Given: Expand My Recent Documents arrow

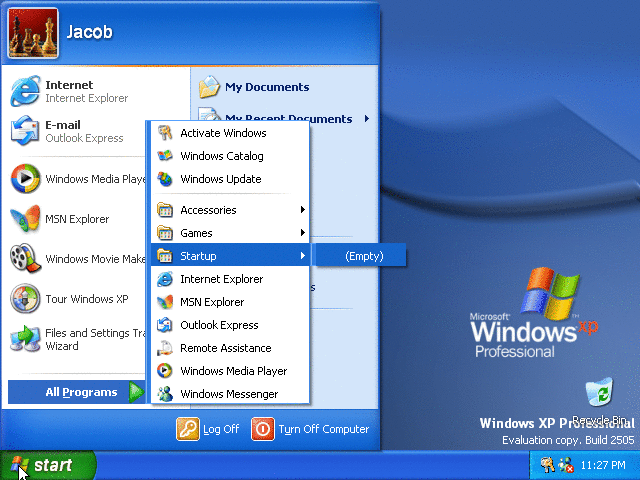Looking at the screenshot, I should [367, 118].
